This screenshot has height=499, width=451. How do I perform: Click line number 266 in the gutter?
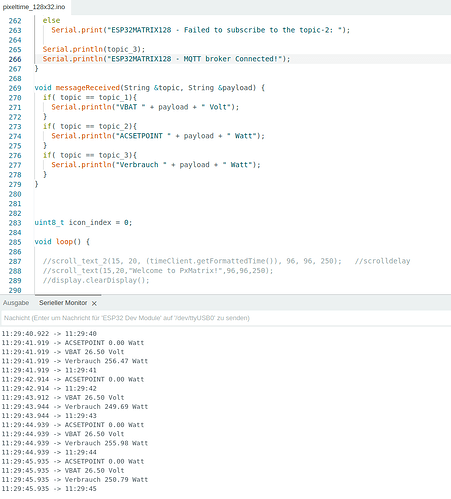(15, 59)
